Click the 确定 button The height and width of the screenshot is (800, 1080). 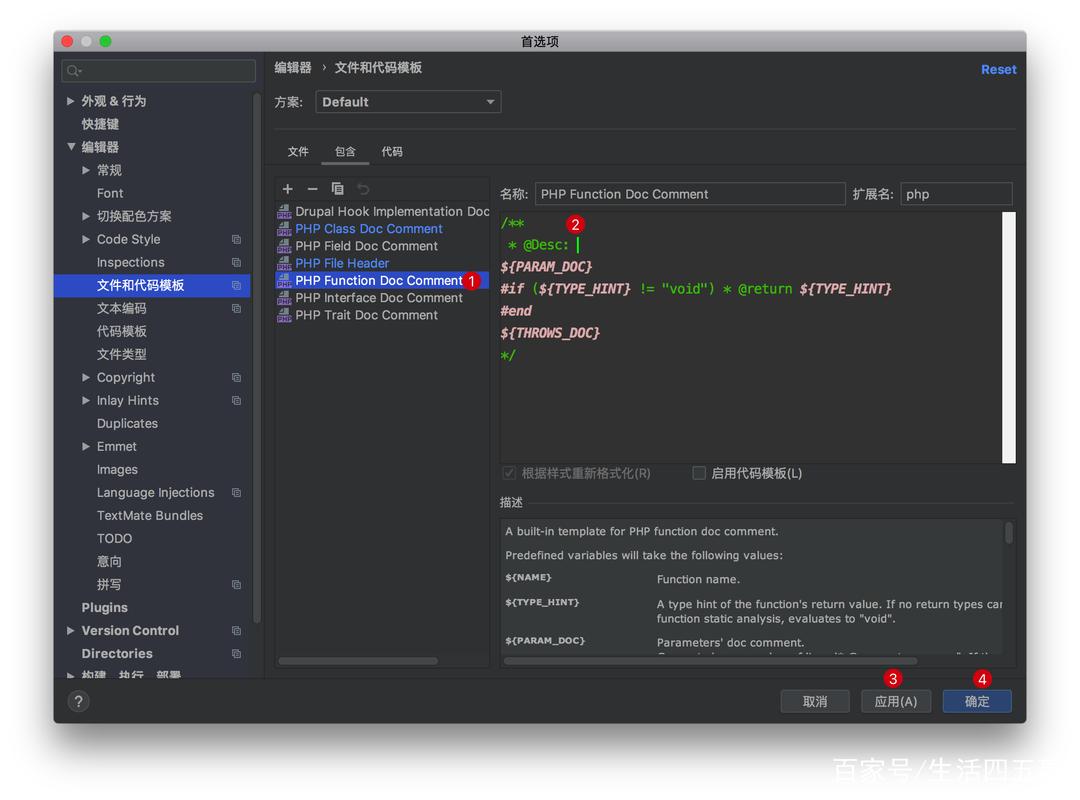pos(977,701)
